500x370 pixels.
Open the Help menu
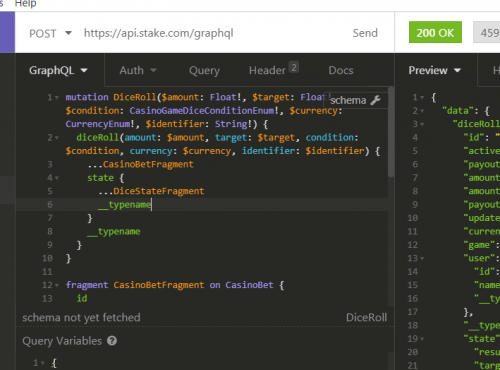25,4
